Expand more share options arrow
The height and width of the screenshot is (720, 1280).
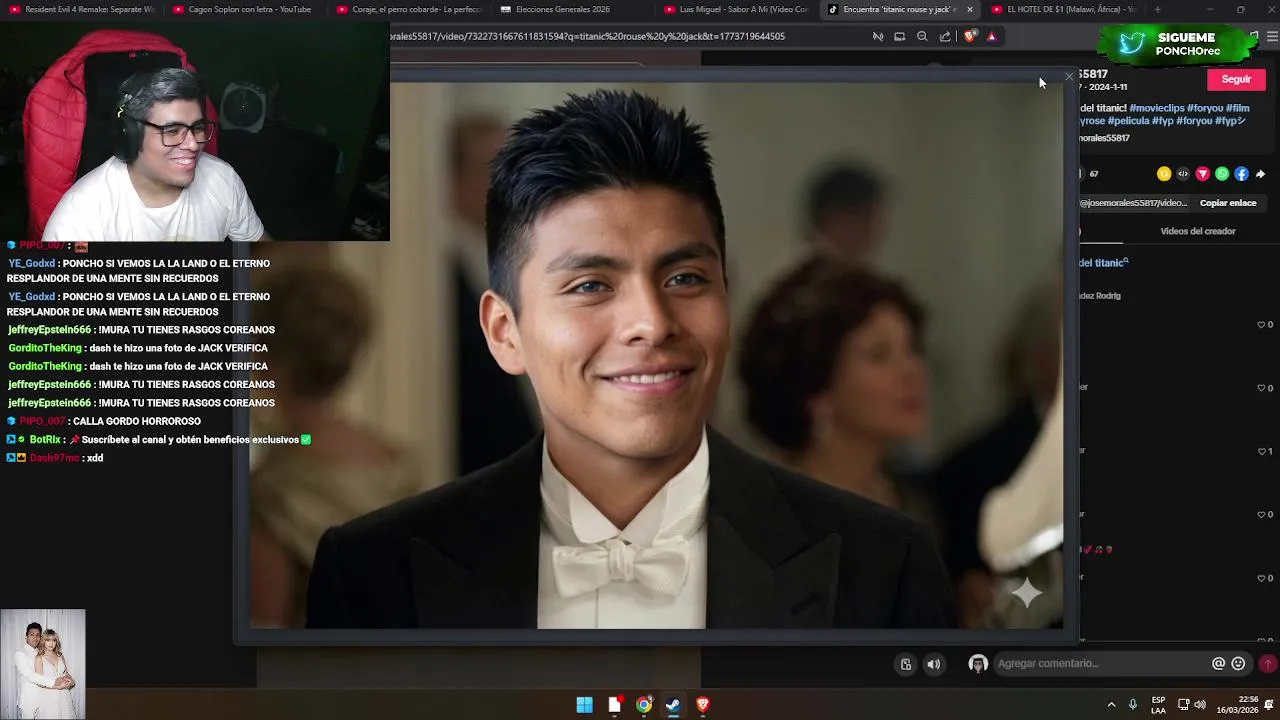pyautogui.click(x=1260, y=174)
